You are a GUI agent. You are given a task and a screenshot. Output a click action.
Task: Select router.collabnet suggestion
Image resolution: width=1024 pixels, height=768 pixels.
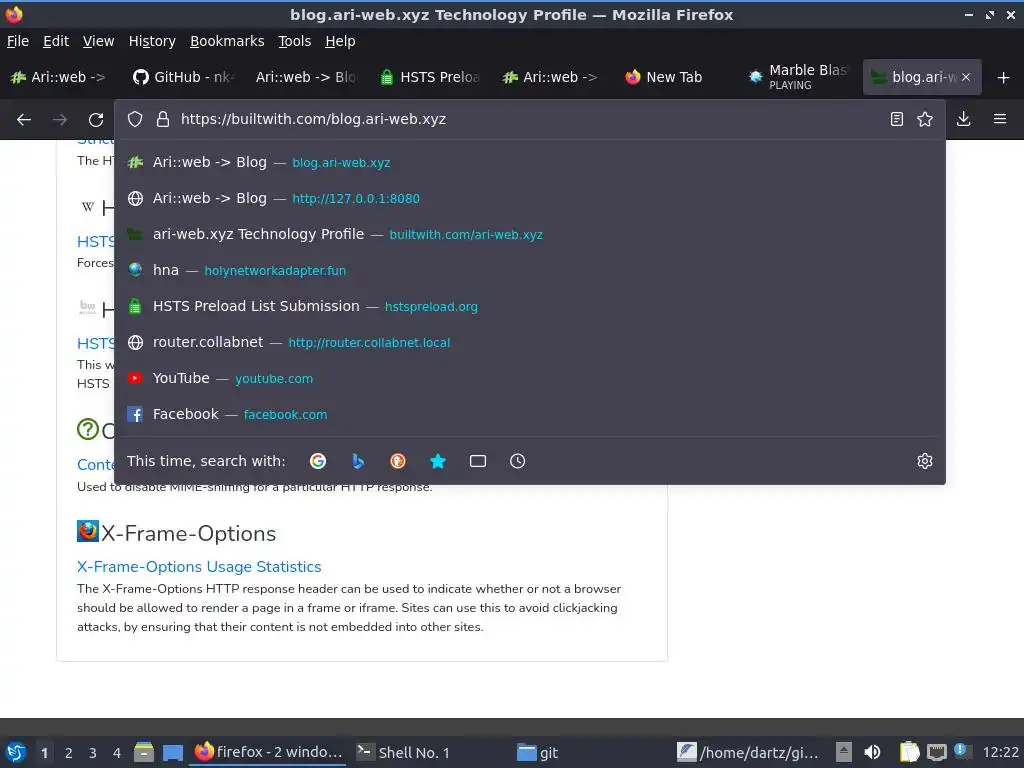(530, 342)
